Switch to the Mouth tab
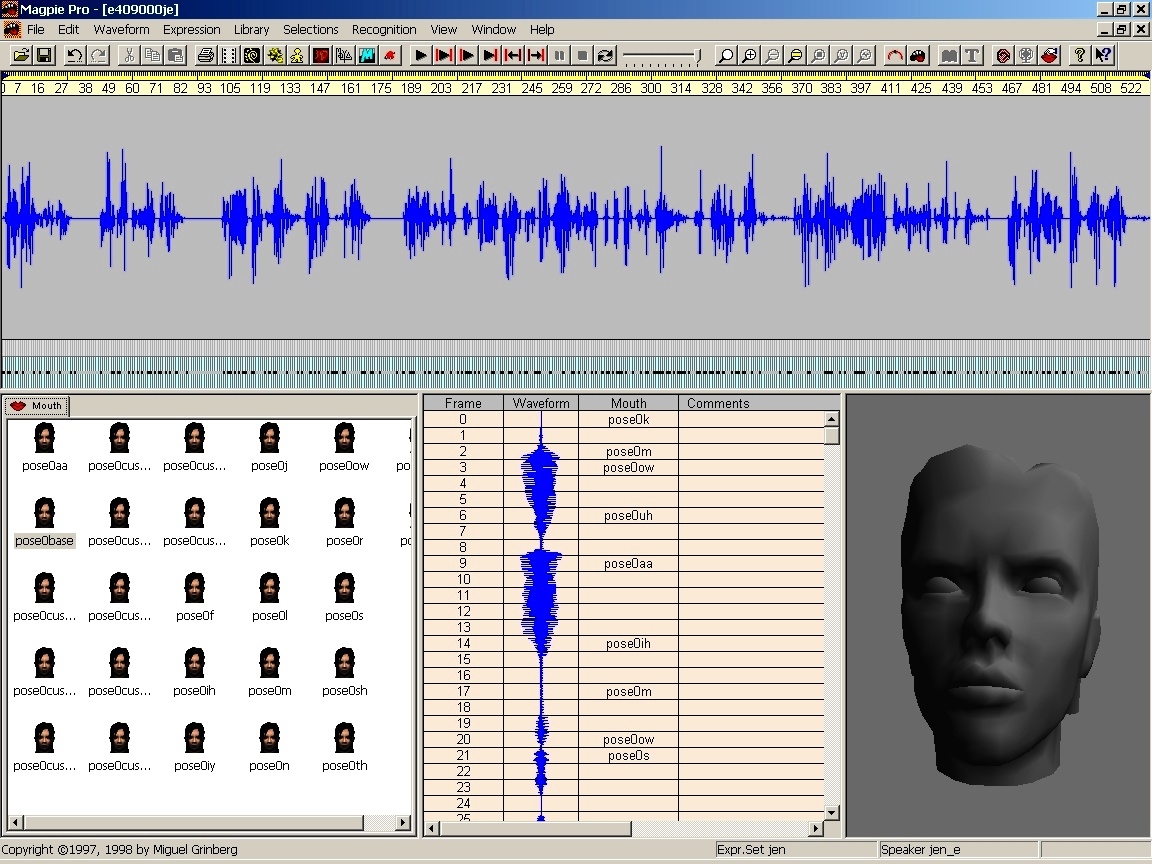The width and height of the screenshot is (1152, 864). click(x=36, y=406)
